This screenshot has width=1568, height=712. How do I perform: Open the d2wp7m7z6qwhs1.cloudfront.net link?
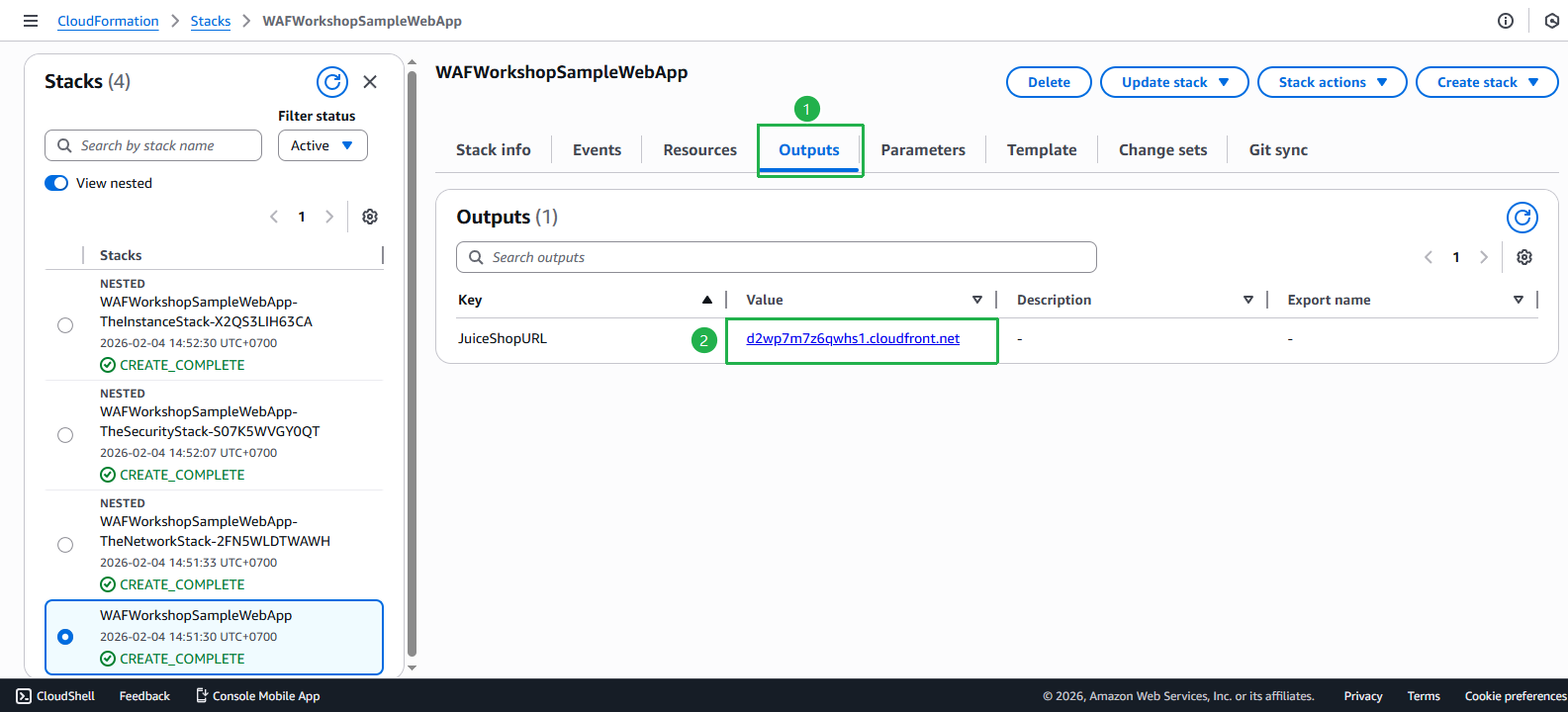pos(853,338)
